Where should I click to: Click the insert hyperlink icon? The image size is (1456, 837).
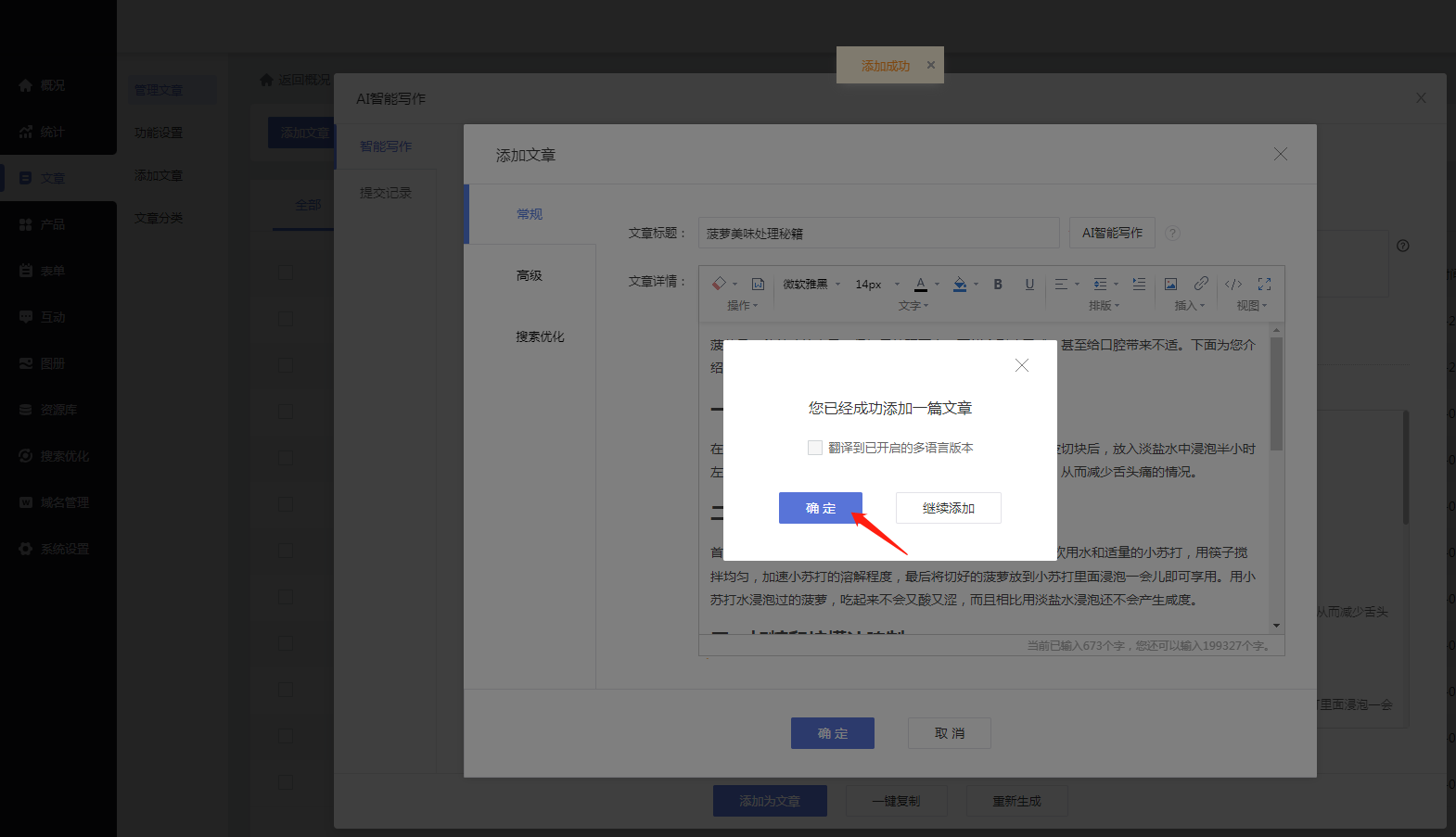pos(1201,284)
